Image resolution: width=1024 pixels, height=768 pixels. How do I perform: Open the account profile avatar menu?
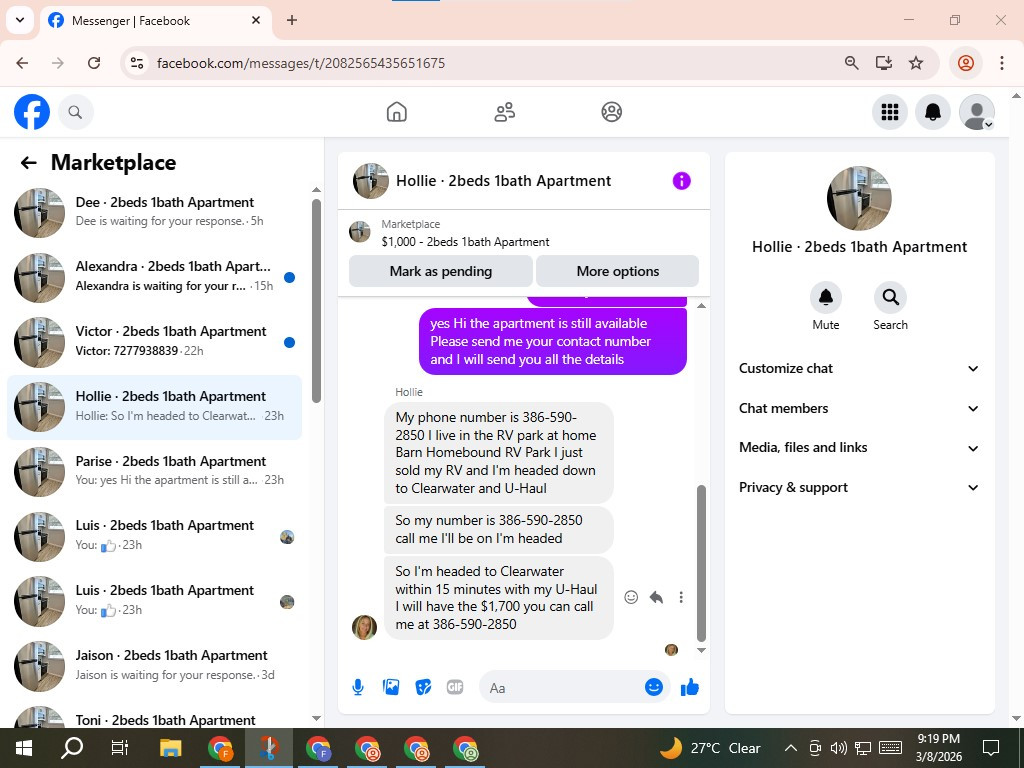(x=976, y=112)
